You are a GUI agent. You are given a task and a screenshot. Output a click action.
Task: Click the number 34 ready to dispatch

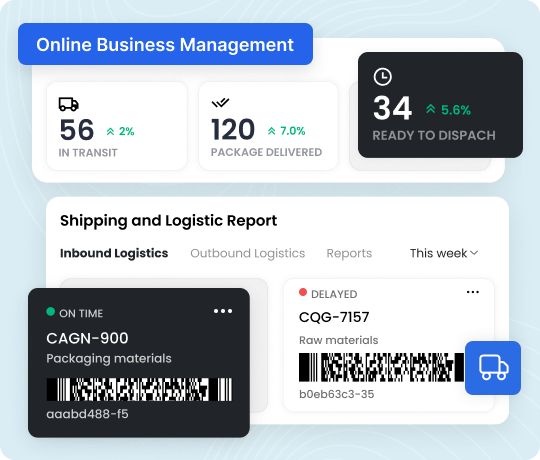coord(392,108)
